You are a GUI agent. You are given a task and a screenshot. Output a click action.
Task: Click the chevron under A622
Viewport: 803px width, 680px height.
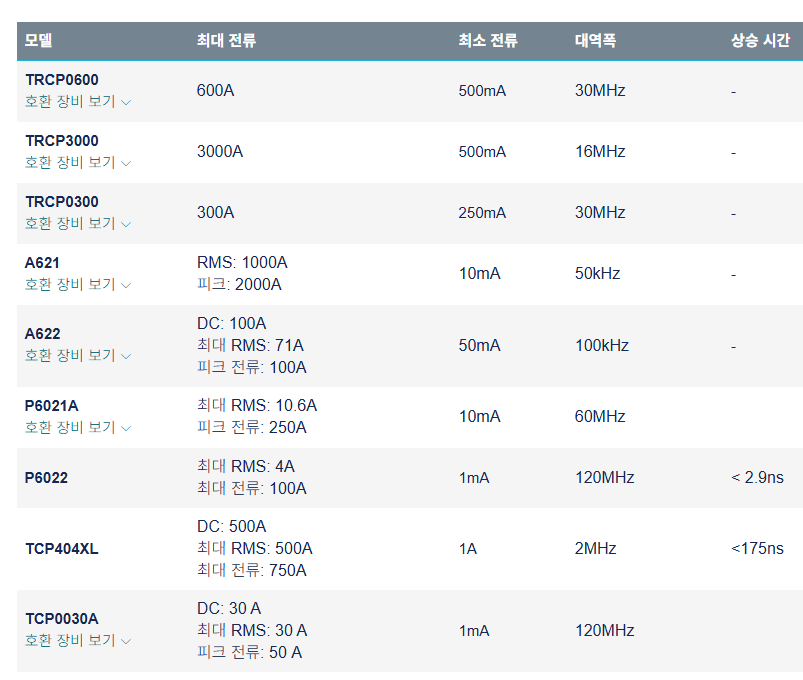(126, 356)
